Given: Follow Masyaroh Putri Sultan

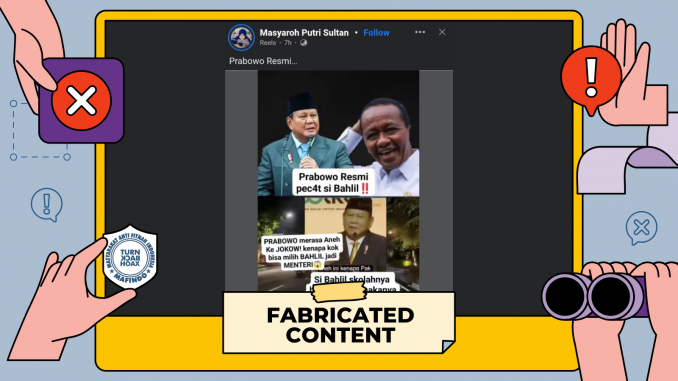Looking at the screenshot, I should 376,33.
